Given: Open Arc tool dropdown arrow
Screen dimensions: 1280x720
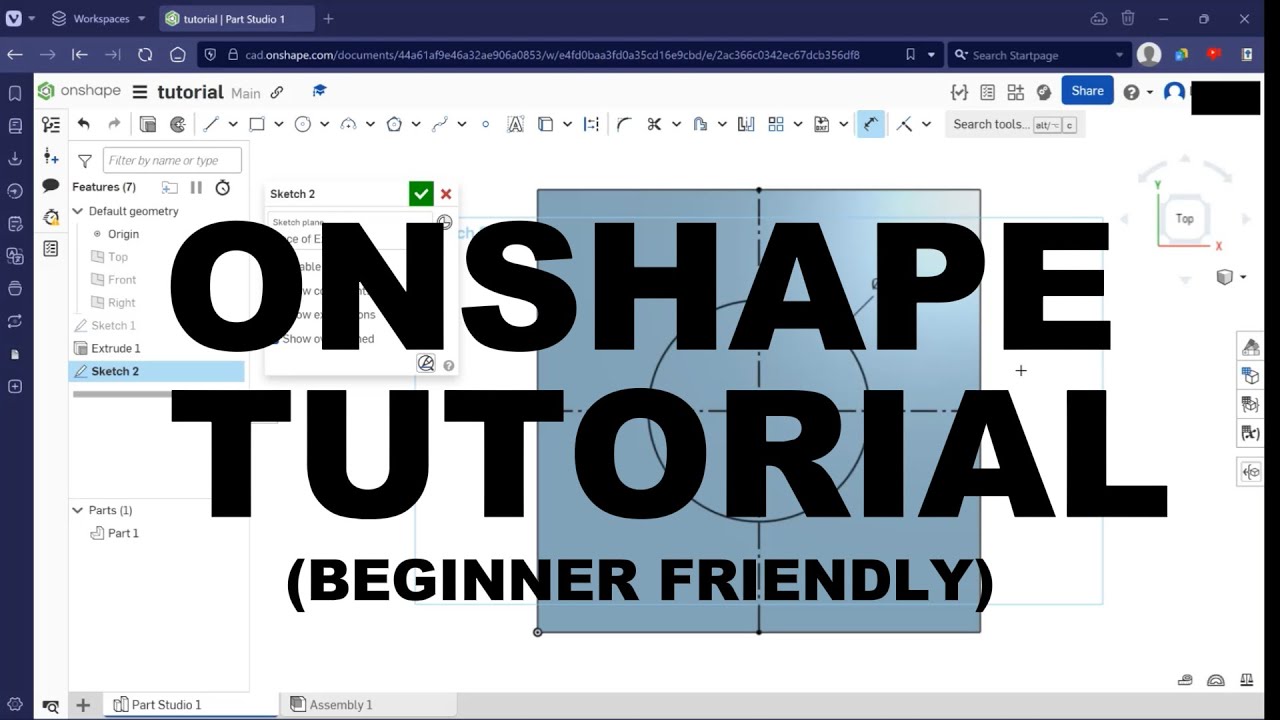Looking at the screenshot, I should click(370, 124).
